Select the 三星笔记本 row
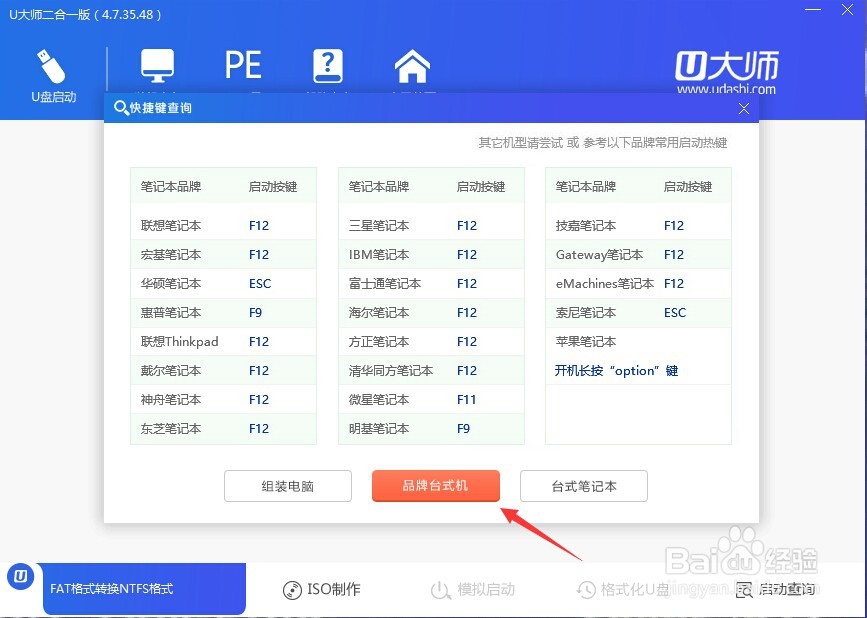867x618 pixels. pos(431,225)
